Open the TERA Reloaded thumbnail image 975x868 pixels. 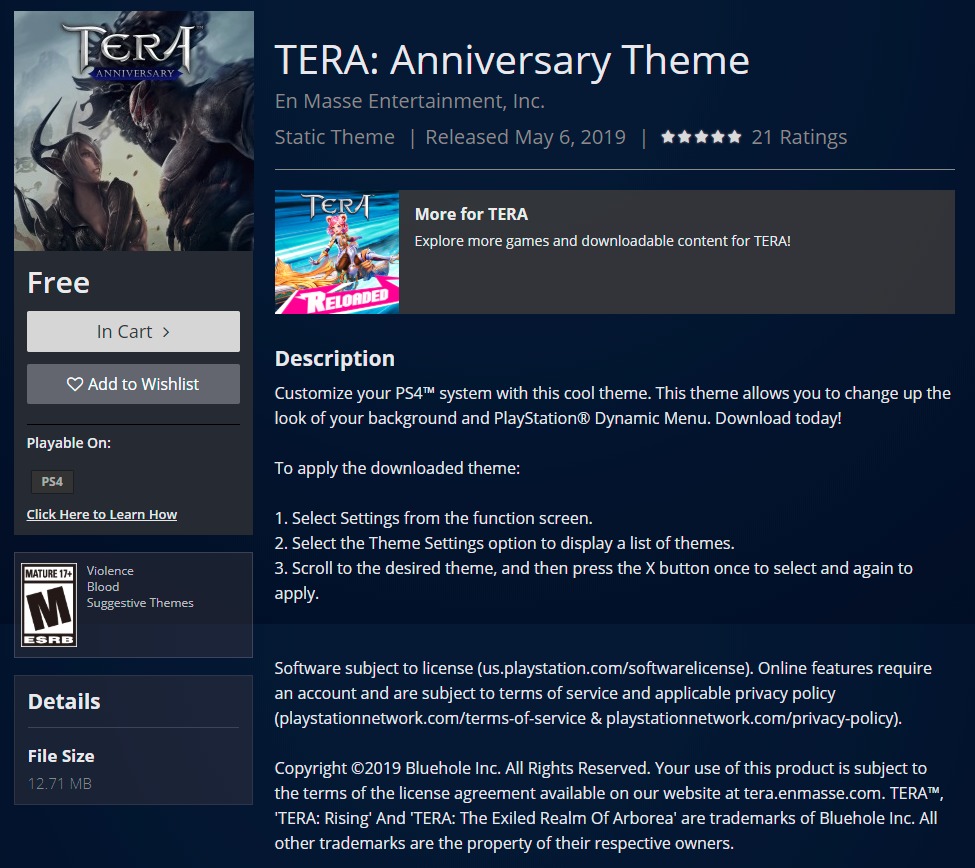pyautogui.click(x=337, y=252)
